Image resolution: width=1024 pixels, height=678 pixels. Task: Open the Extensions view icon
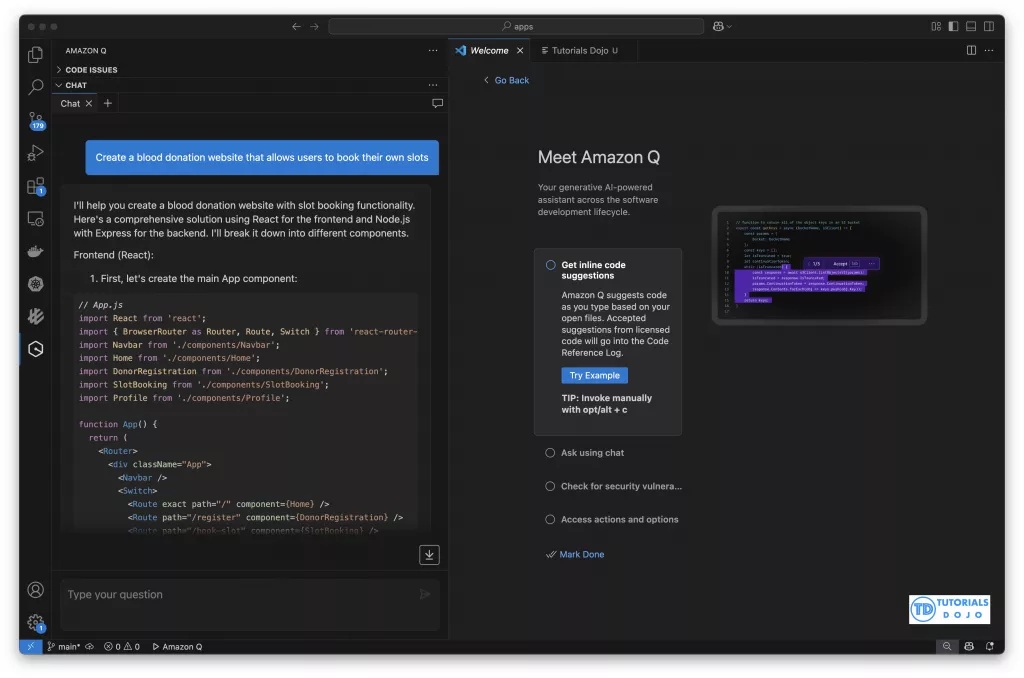(36, 186)
